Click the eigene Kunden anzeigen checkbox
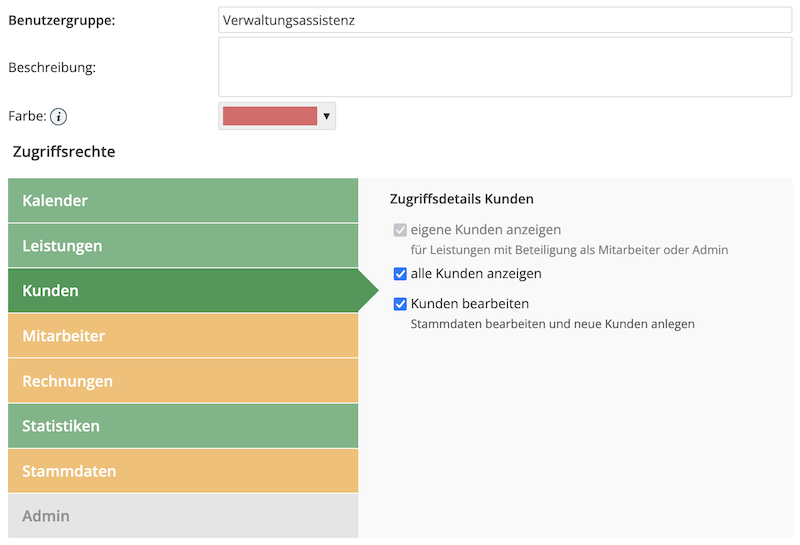The height and width of the screenshot is (545, 800). click(x=401, y=230)
